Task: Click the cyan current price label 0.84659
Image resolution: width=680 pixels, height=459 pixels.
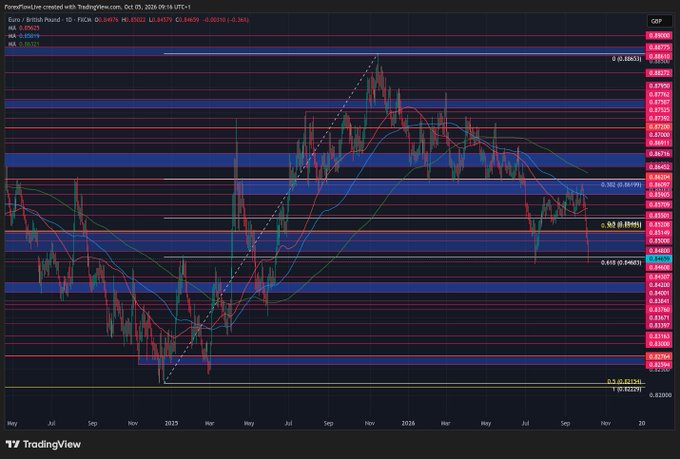Action: point(659,259)
